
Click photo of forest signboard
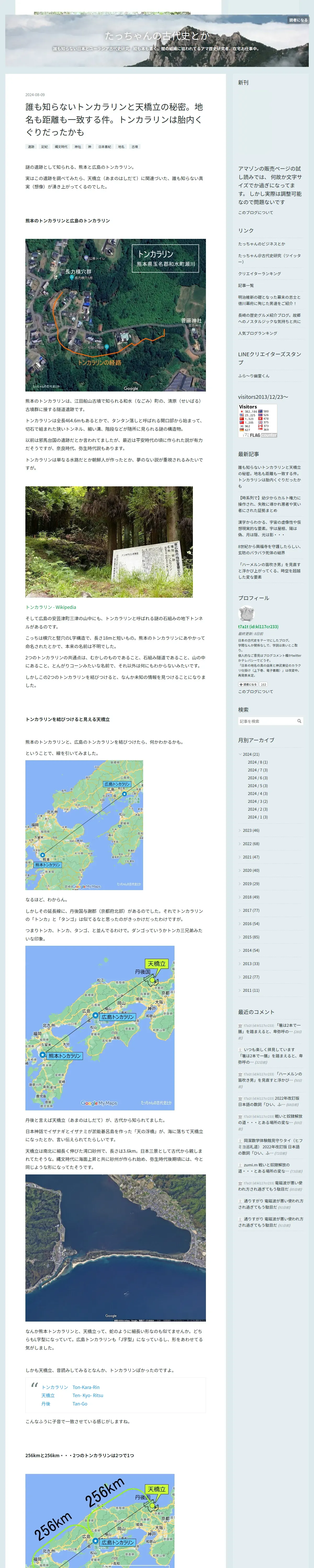click(109, 542)
